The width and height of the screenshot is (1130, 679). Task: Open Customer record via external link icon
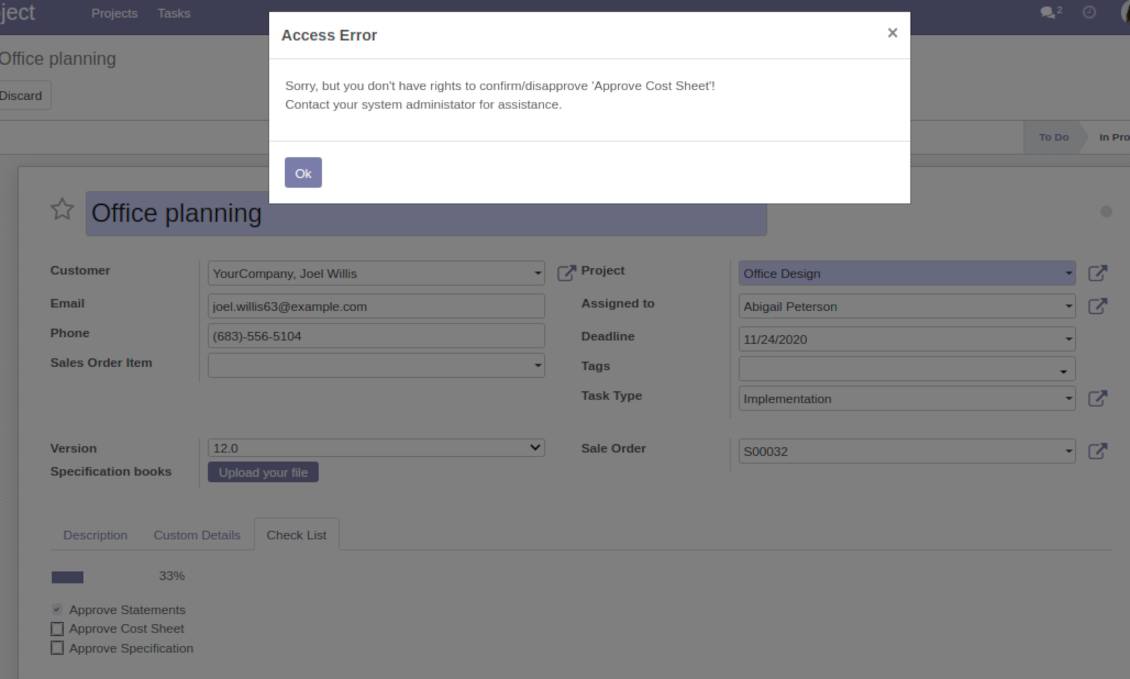click(x=566, y=273)
